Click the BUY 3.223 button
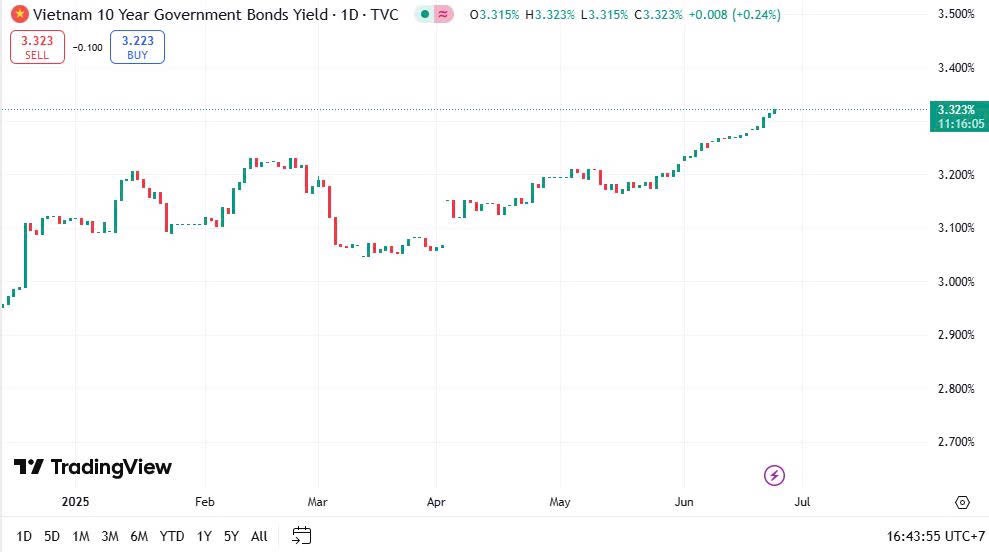Image resolution: width=989 pixels, height=552 pixels. 137,47
